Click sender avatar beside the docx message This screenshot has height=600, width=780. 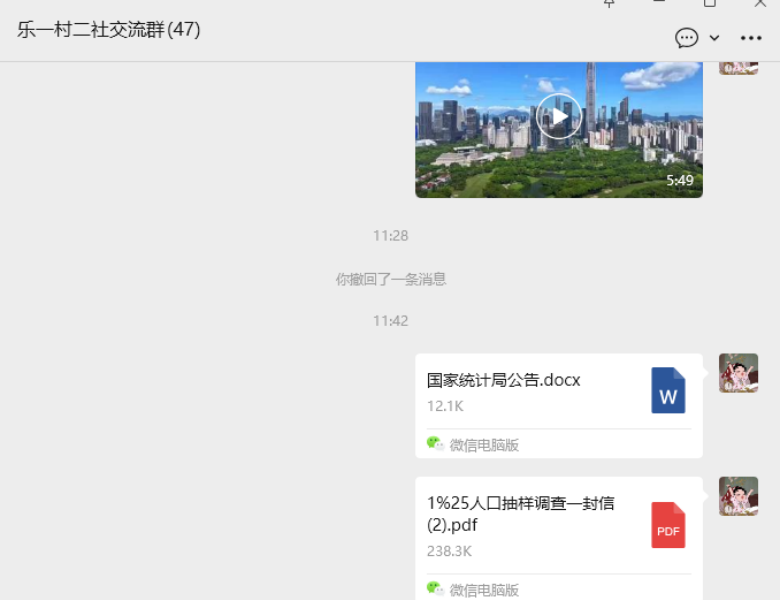point(738,373)
